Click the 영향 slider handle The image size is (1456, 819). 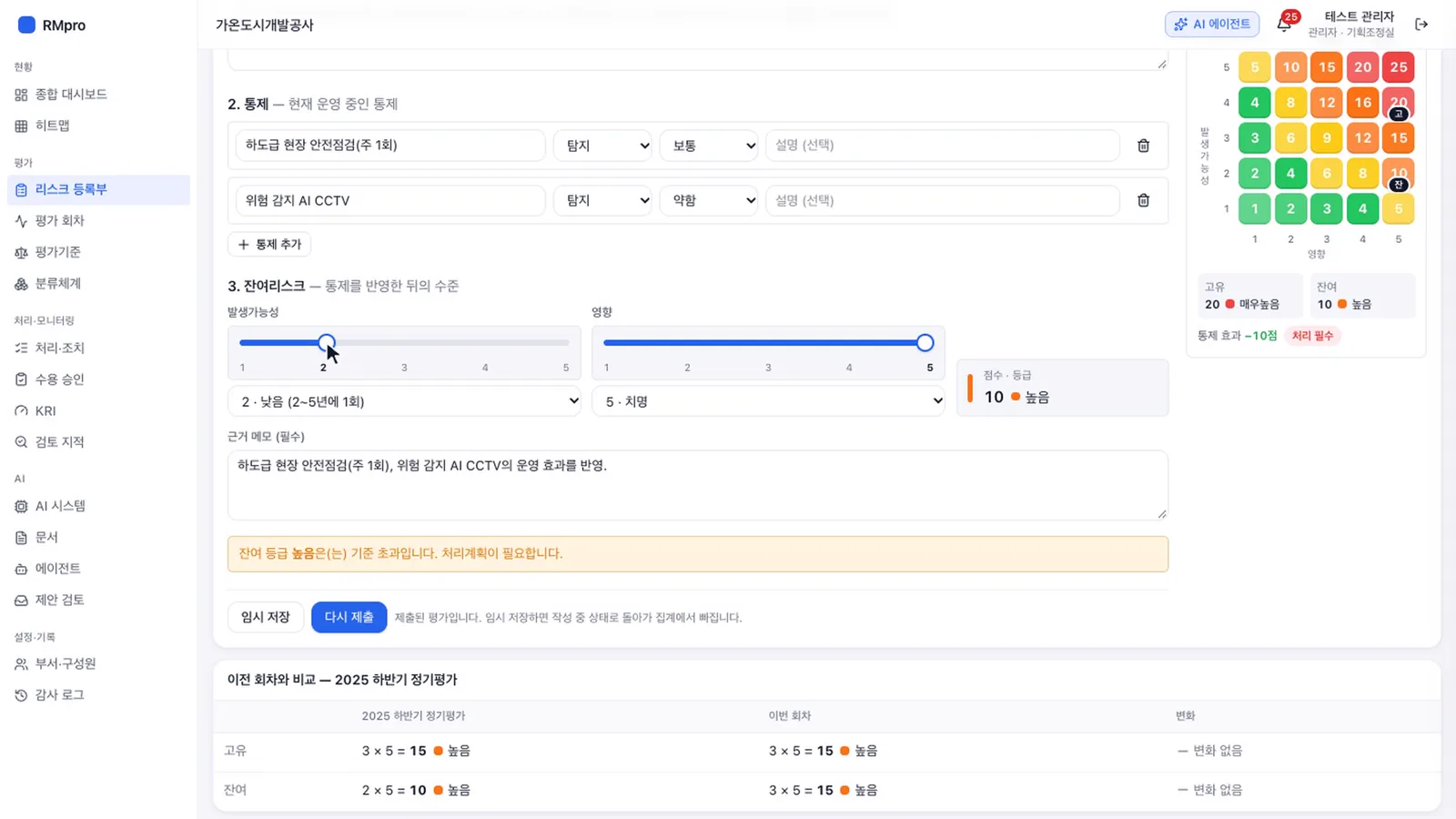pyautogui.click(x=925, y=343)
